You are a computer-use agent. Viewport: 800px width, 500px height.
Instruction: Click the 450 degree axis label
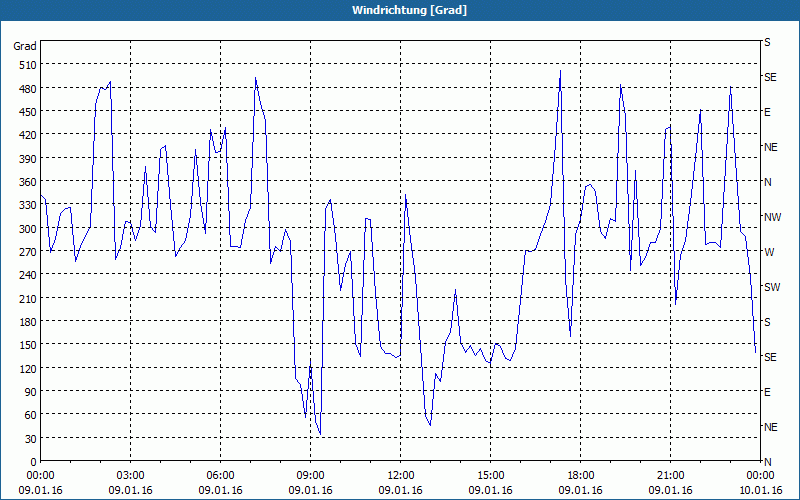(x=28, y=112)
